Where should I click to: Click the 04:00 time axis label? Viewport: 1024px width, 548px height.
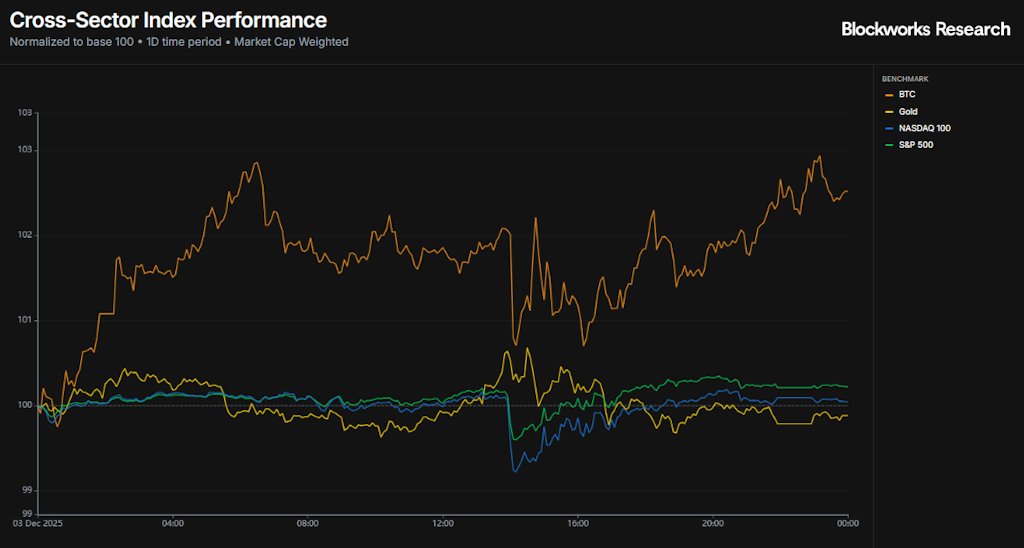click(173, 523)
